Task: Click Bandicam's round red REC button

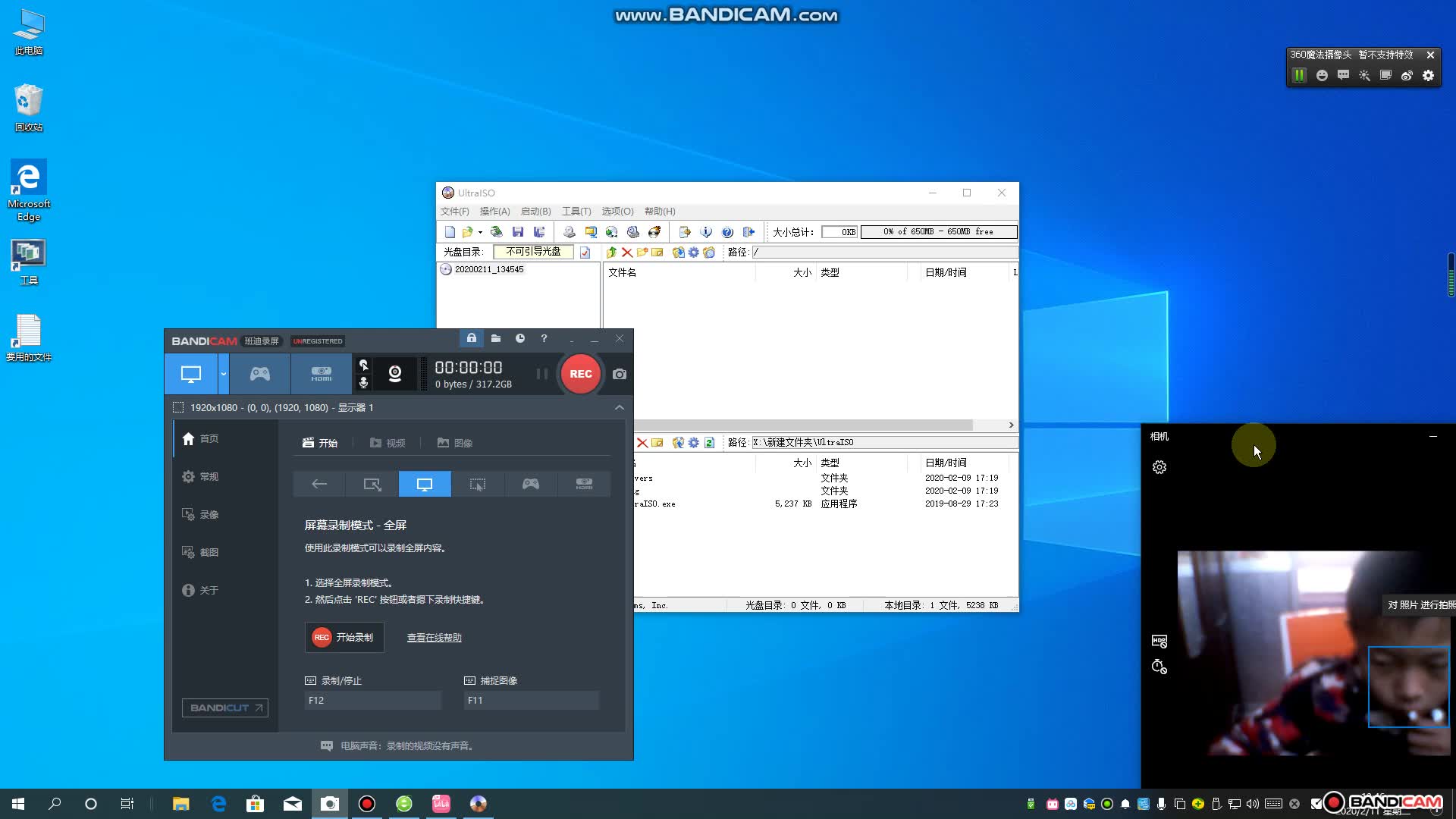Action: tap(580, 374)
